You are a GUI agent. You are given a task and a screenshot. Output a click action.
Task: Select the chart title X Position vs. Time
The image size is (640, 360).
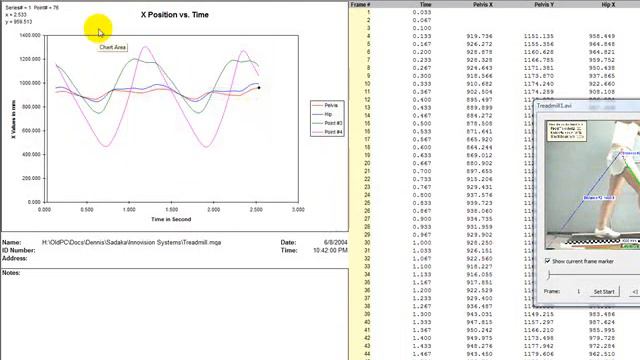pyautogui.click(x=175, y=15)
